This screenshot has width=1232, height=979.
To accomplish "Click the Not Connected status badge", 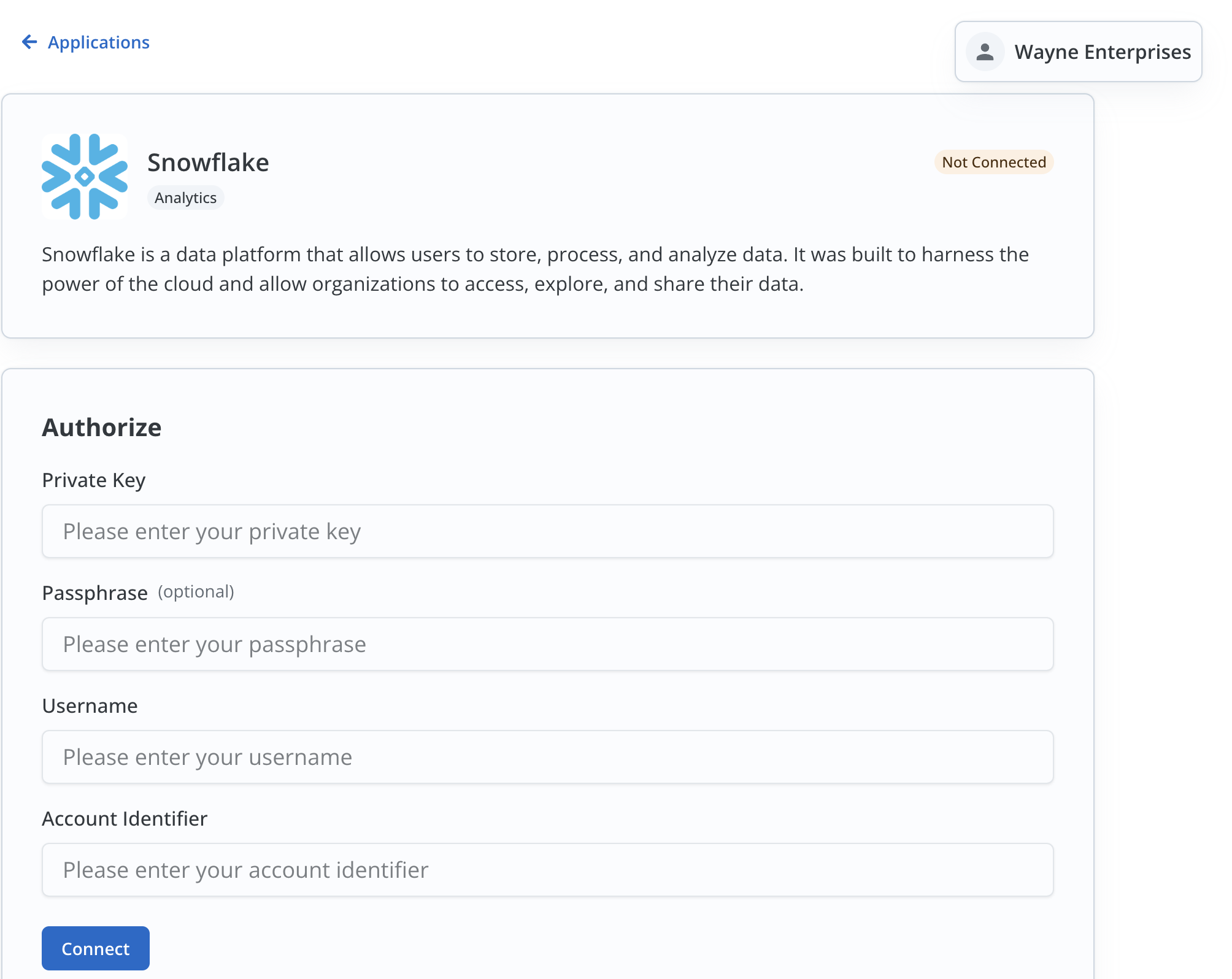I will 993,162.
